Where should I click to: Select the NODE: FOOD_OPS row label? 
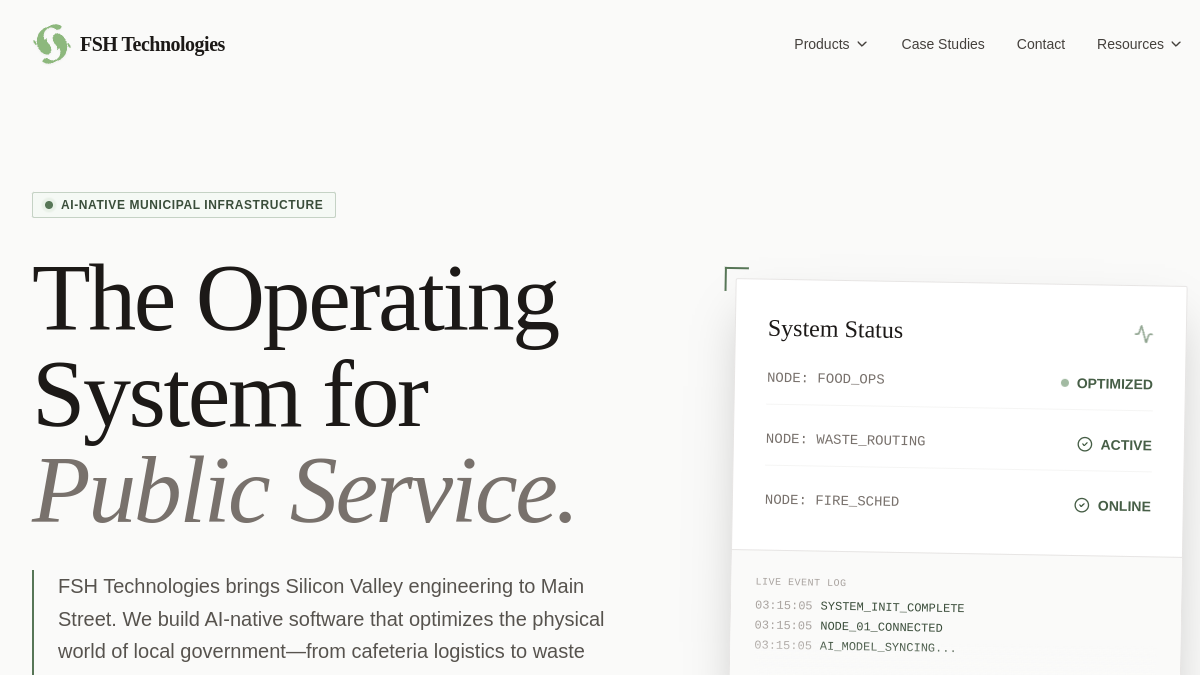point(826,379)
